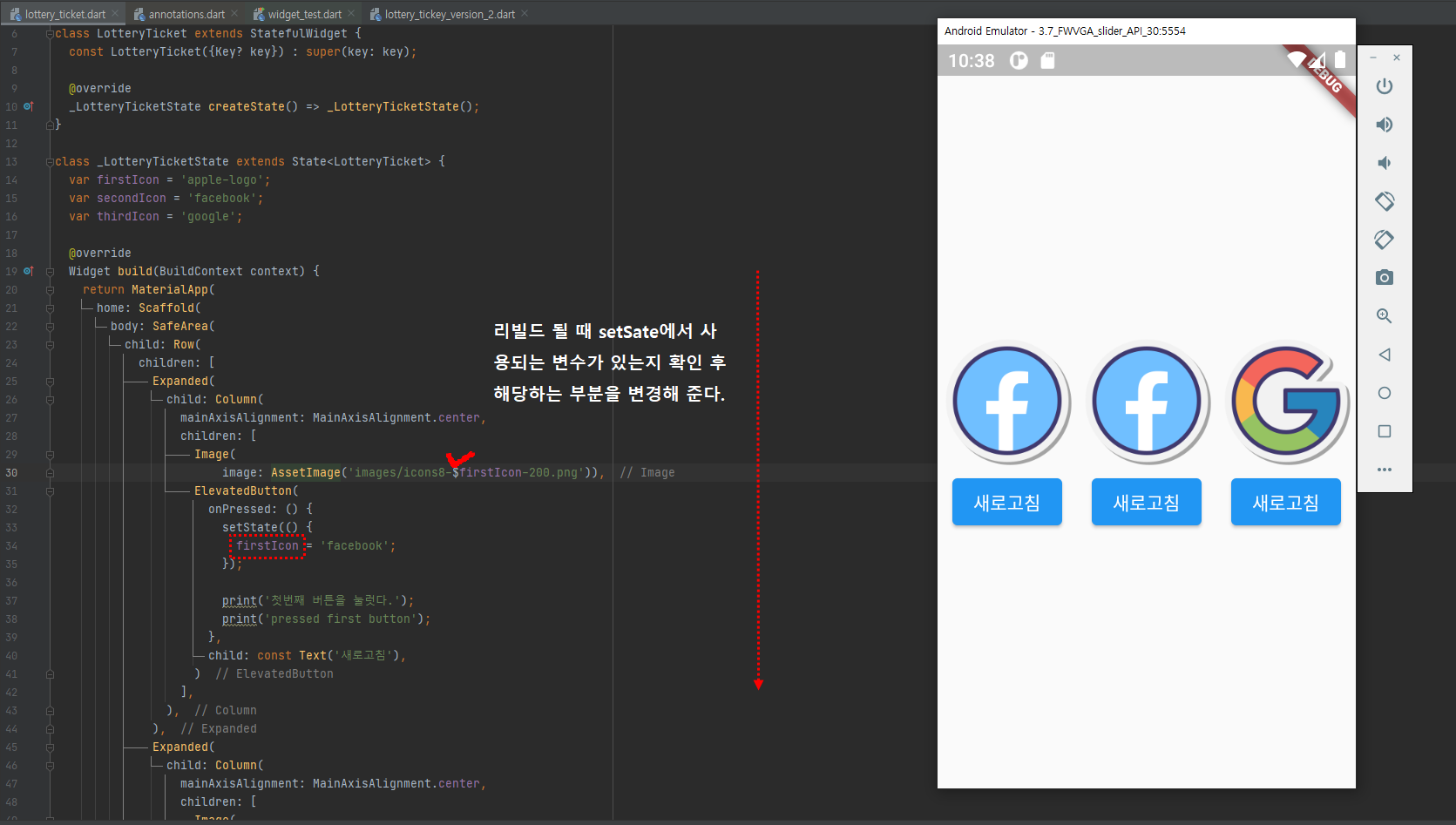The image size is (1456, 825).
Task: Click the emulator power button icon
Action: coord(1385,86)
